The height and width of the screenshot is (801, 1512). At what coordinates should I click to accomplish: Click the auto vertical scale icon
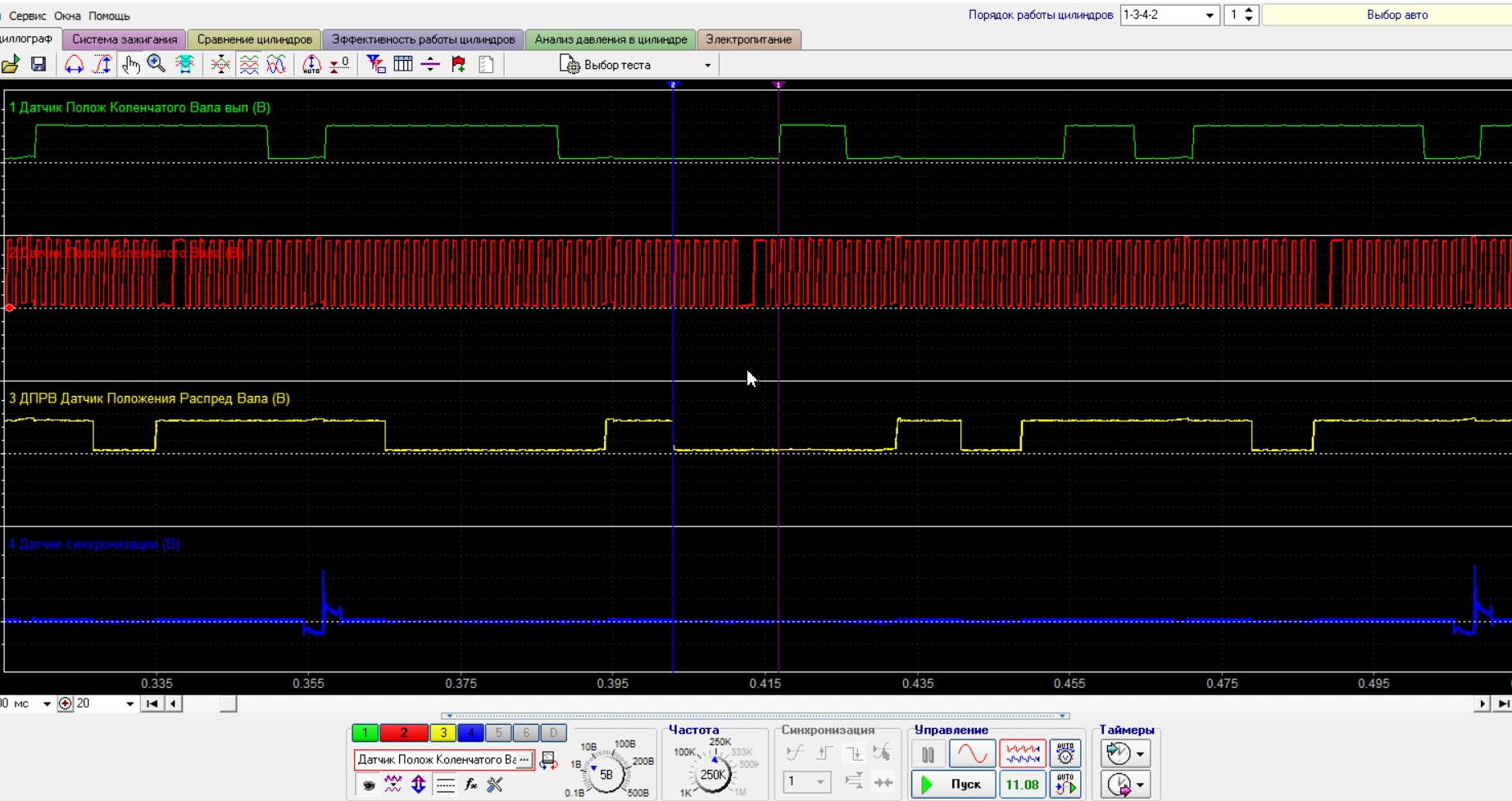click(x=311, y=65)
